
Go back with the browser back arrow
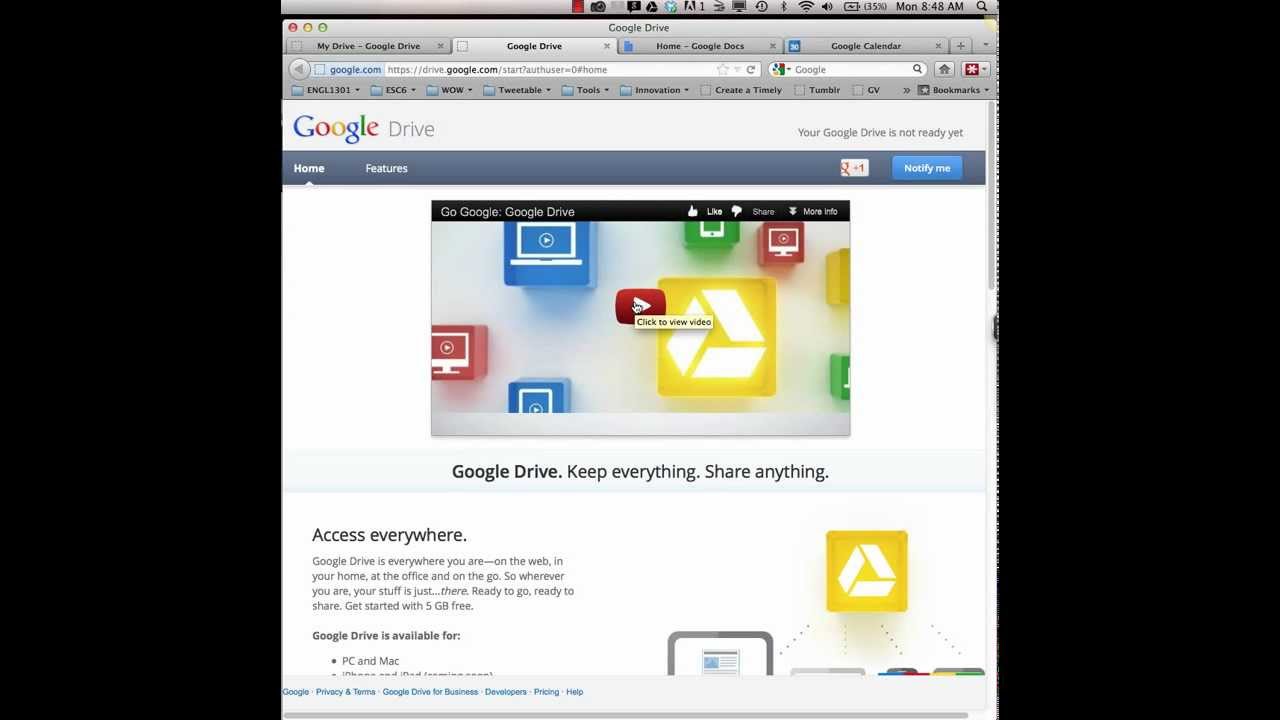(x=299, y=69)
